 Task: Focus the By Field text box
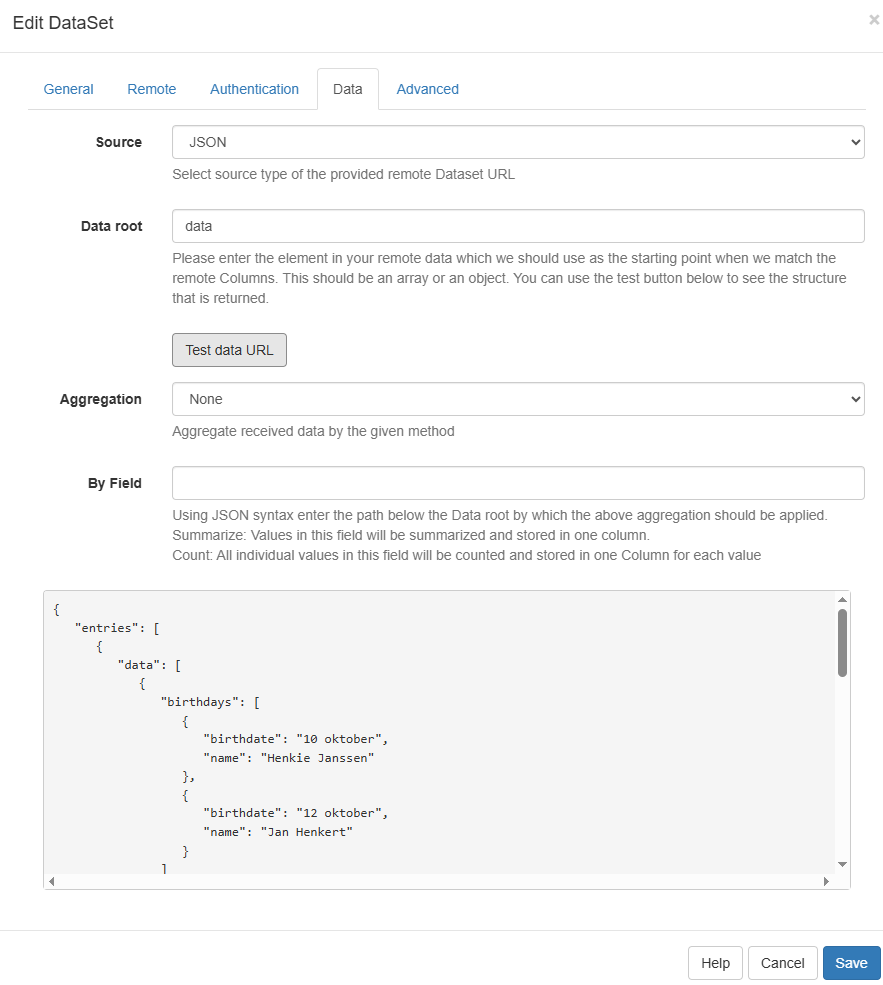click(x=517, y=483)
